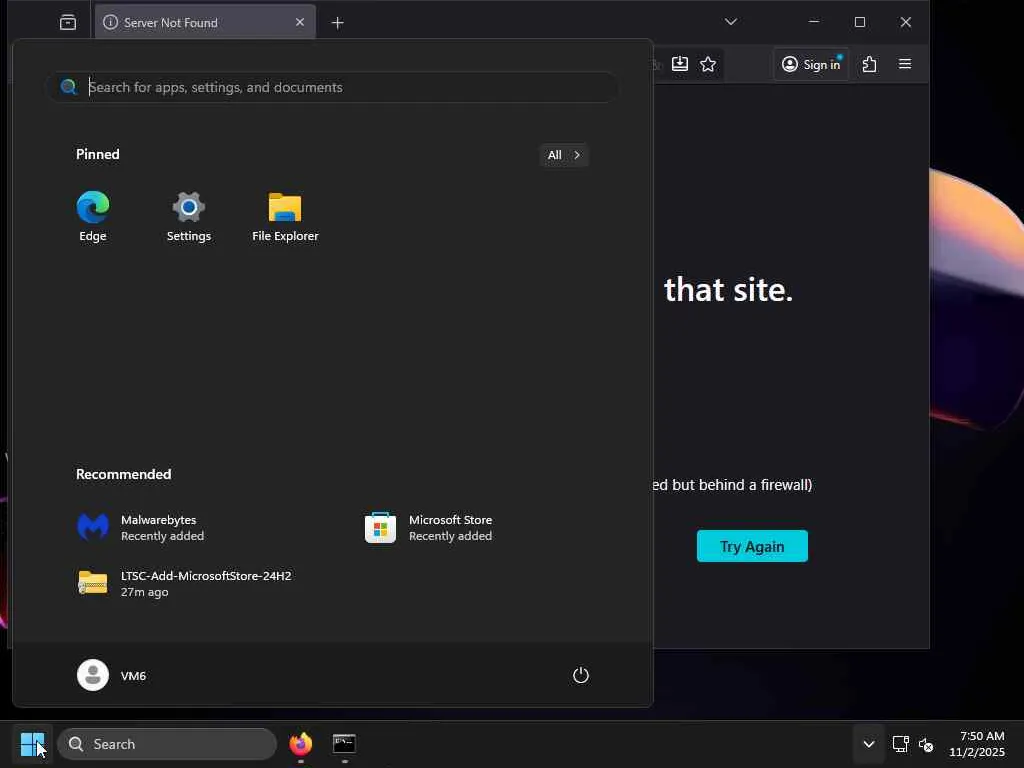This screenshot has height=768, width=1024.
Task: Open the Firefox list all tabs dropdown
Action: tap(731, 22)
